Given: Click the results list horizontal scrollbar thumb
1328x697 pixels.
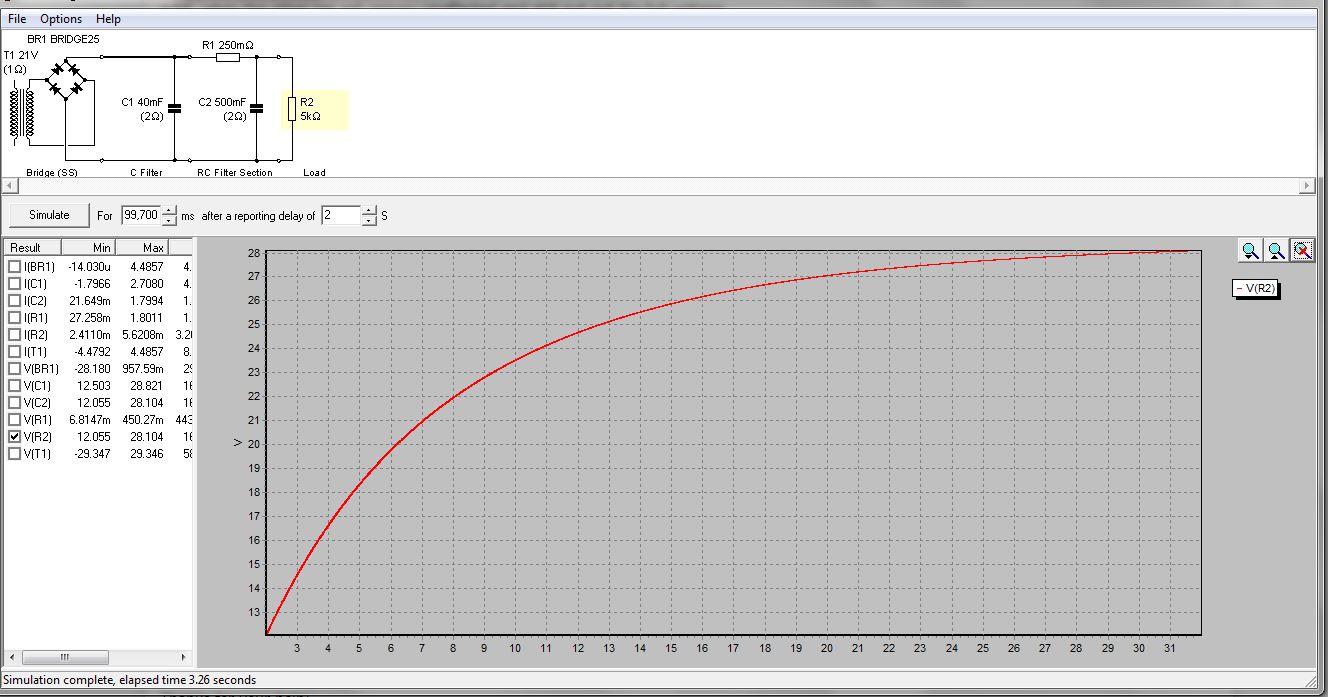Looking at the screenshot, I should coord(63,657).
